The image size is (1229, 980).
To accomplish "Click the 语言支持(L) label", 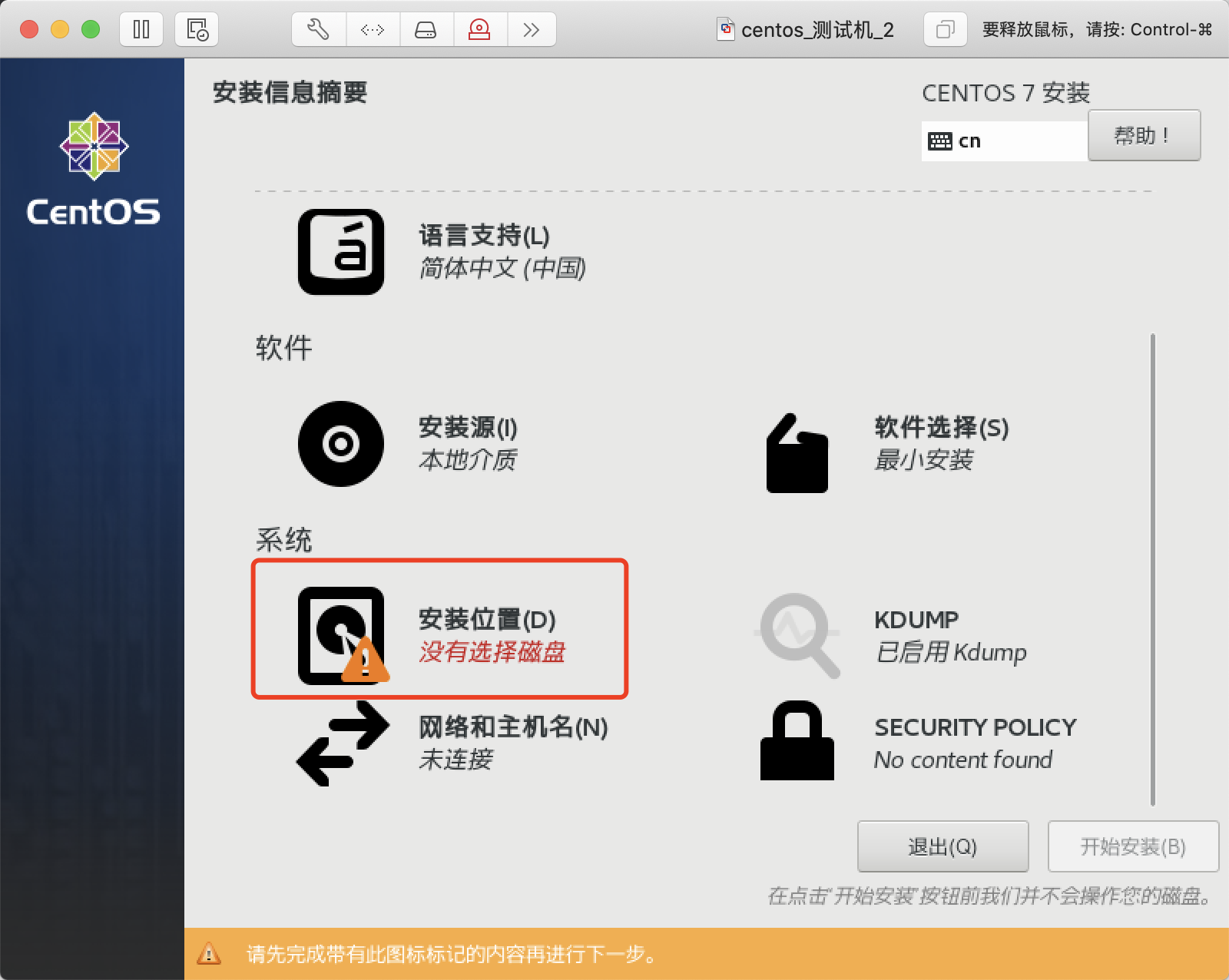I will point(484,235).
